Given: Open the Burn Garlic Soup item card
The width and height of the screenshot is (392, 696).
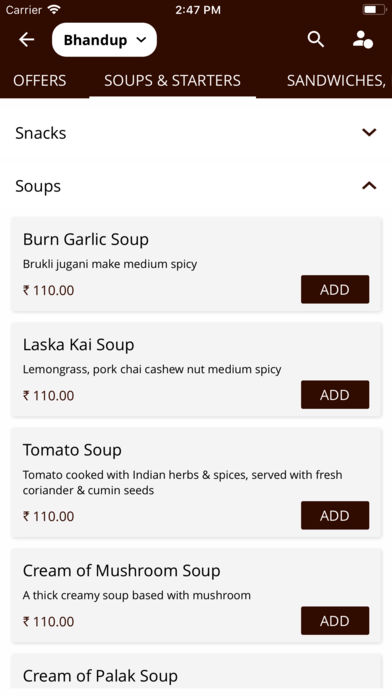Looking at the screenshot, I should (196, 265).
